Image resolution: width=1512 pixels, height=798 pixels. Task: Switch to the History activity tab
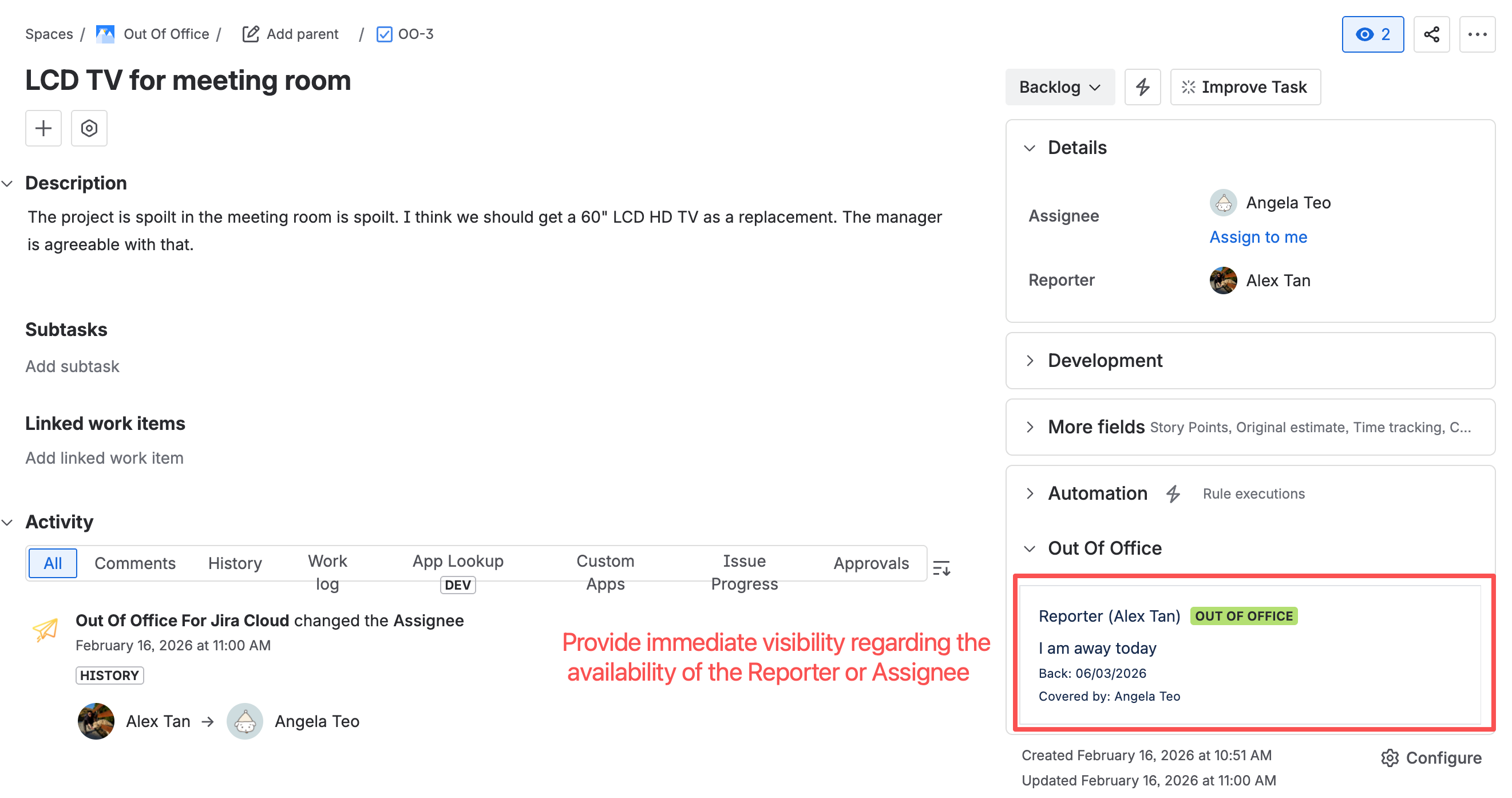coord(235,563)
